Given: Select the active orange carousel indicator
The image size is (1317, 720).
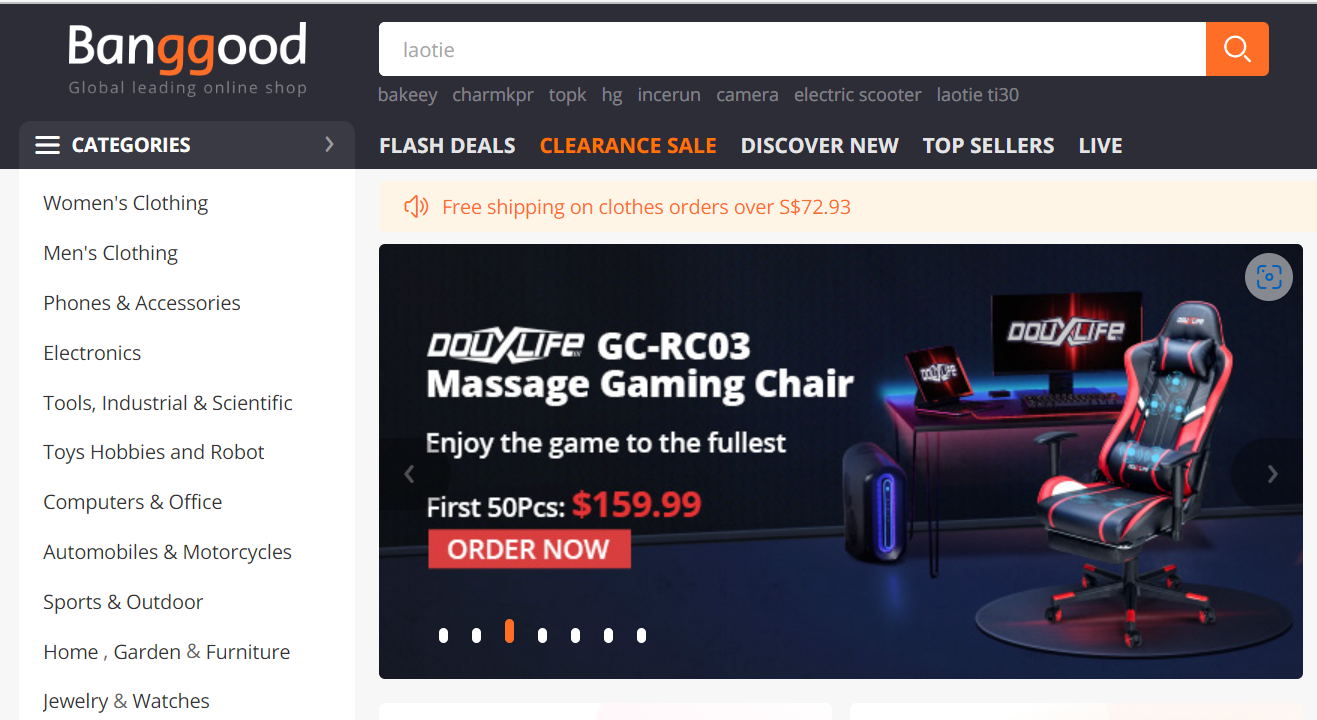Looking at the screenshot, I should pos(509,631).
